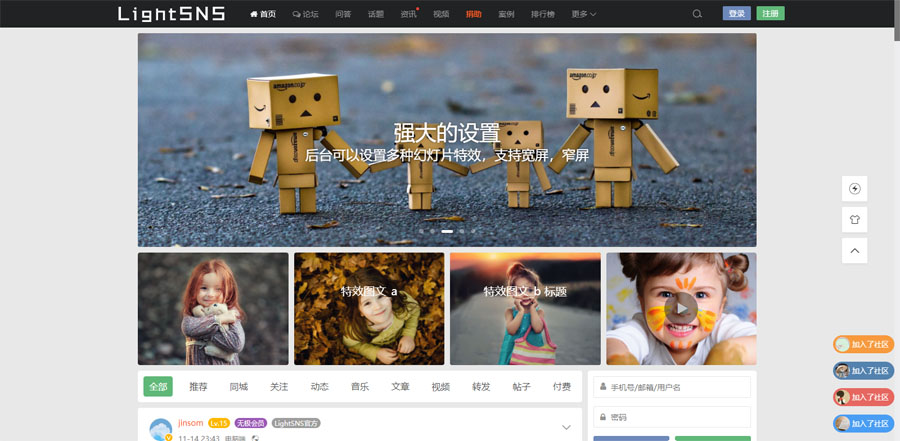900x441 pixels.
Task: Open 资讯 with red dot in navigation
Action: (409, 14)
